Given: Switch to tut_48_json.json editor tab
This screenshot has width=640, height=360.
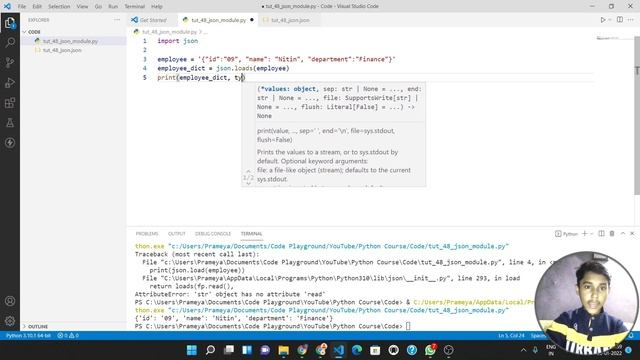Looking at the screenshot, I should pos(290,20).
